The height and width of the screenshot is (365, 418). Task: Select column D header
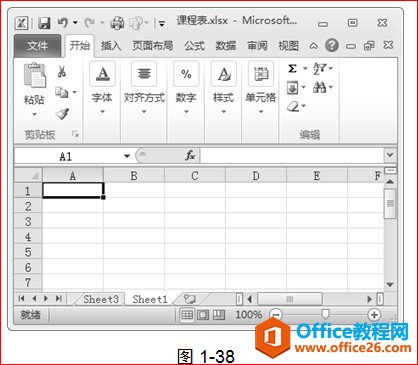pyautogui.click(x=256, y=176)
